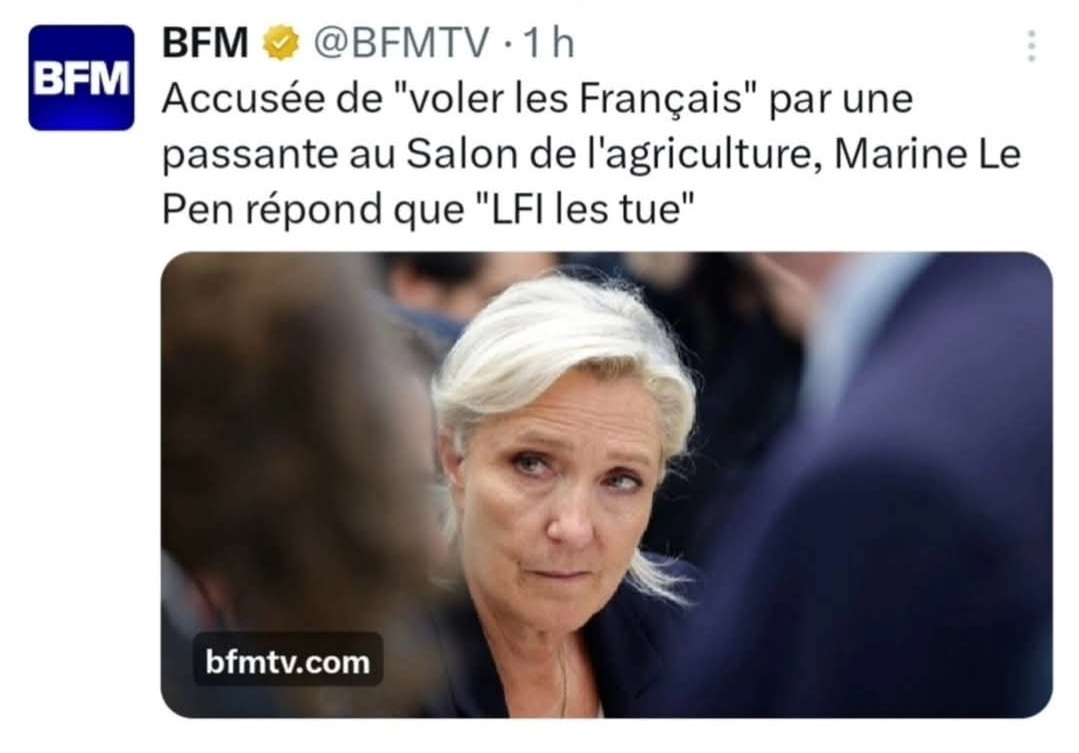This screenshot has width=1079, height=753.
Task: Open the BFM display name profile link
Action: tap(205, 43)
